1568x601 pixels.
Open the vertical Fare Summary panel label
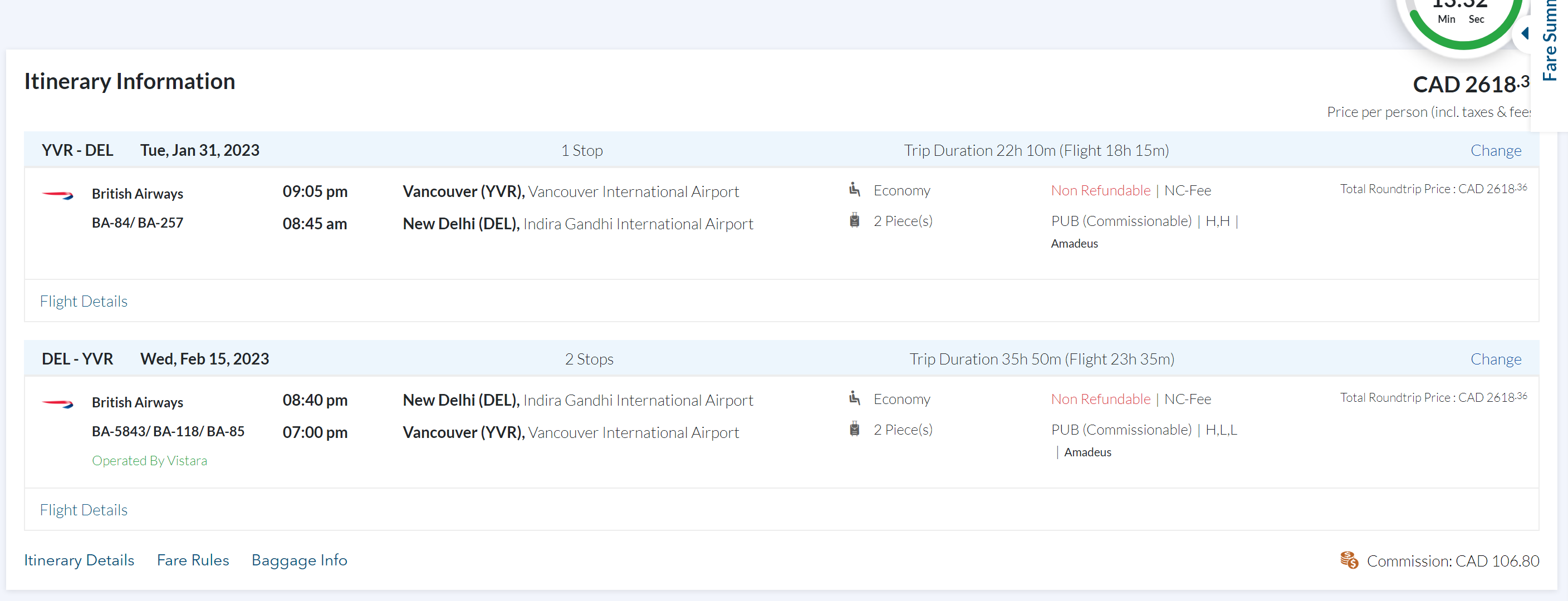tap(1550, 43)
